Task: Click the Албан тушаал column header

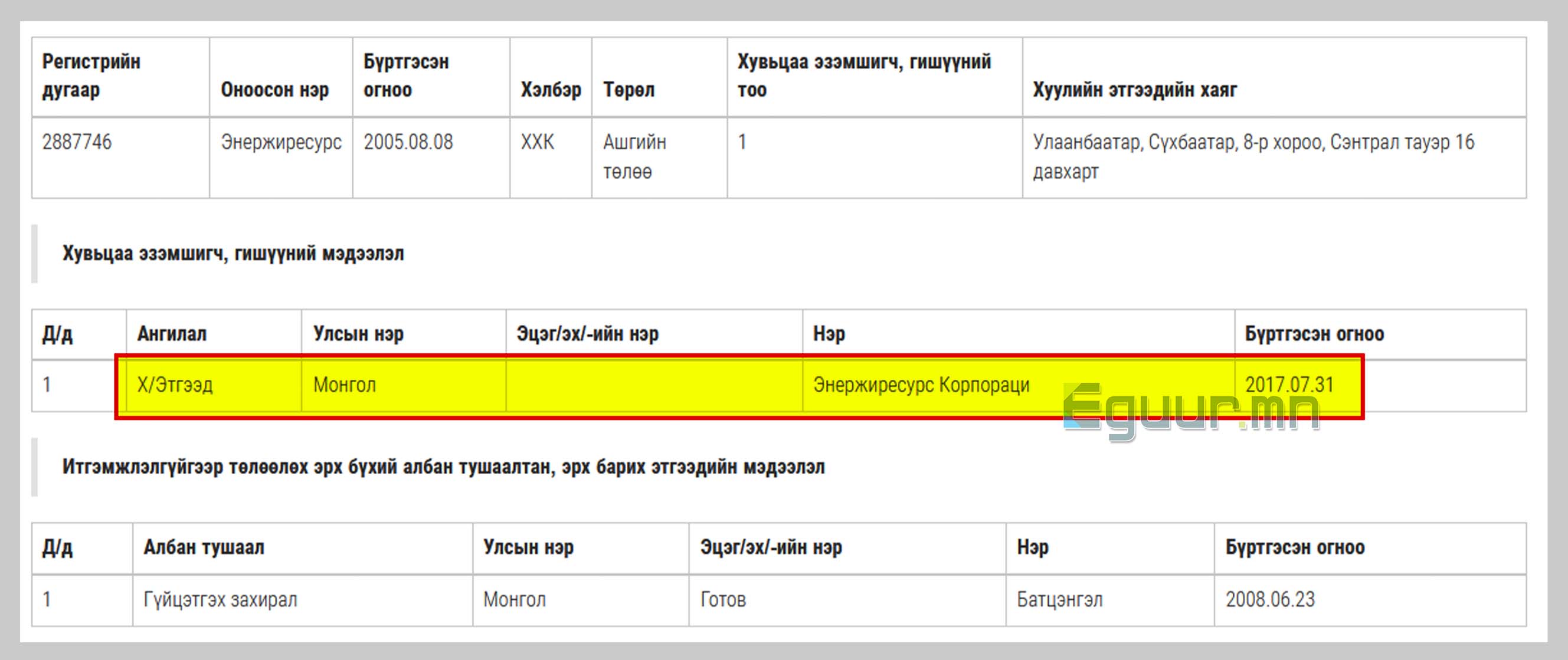Action: [x=303, y=547]
